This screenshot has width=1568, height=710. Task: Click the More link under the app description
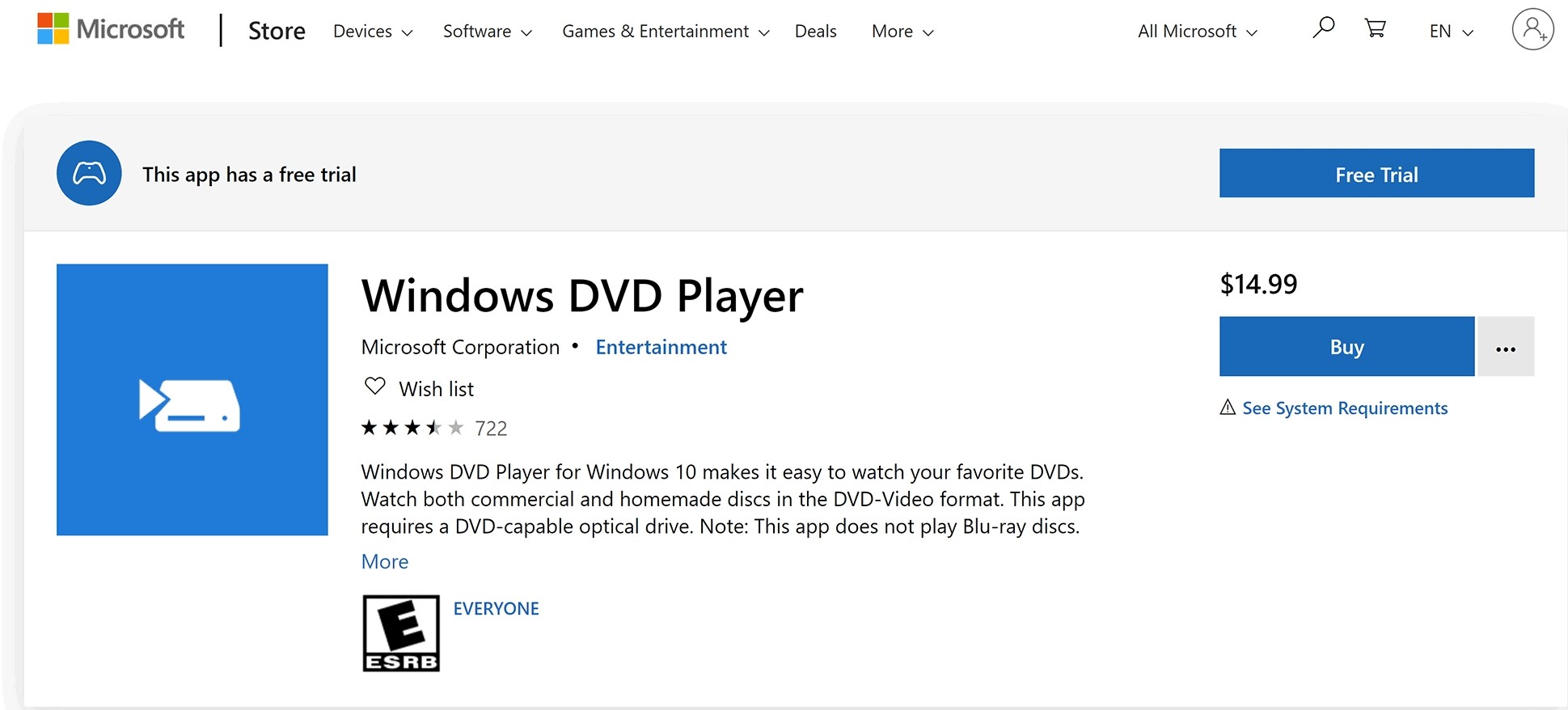pos(384,560)
